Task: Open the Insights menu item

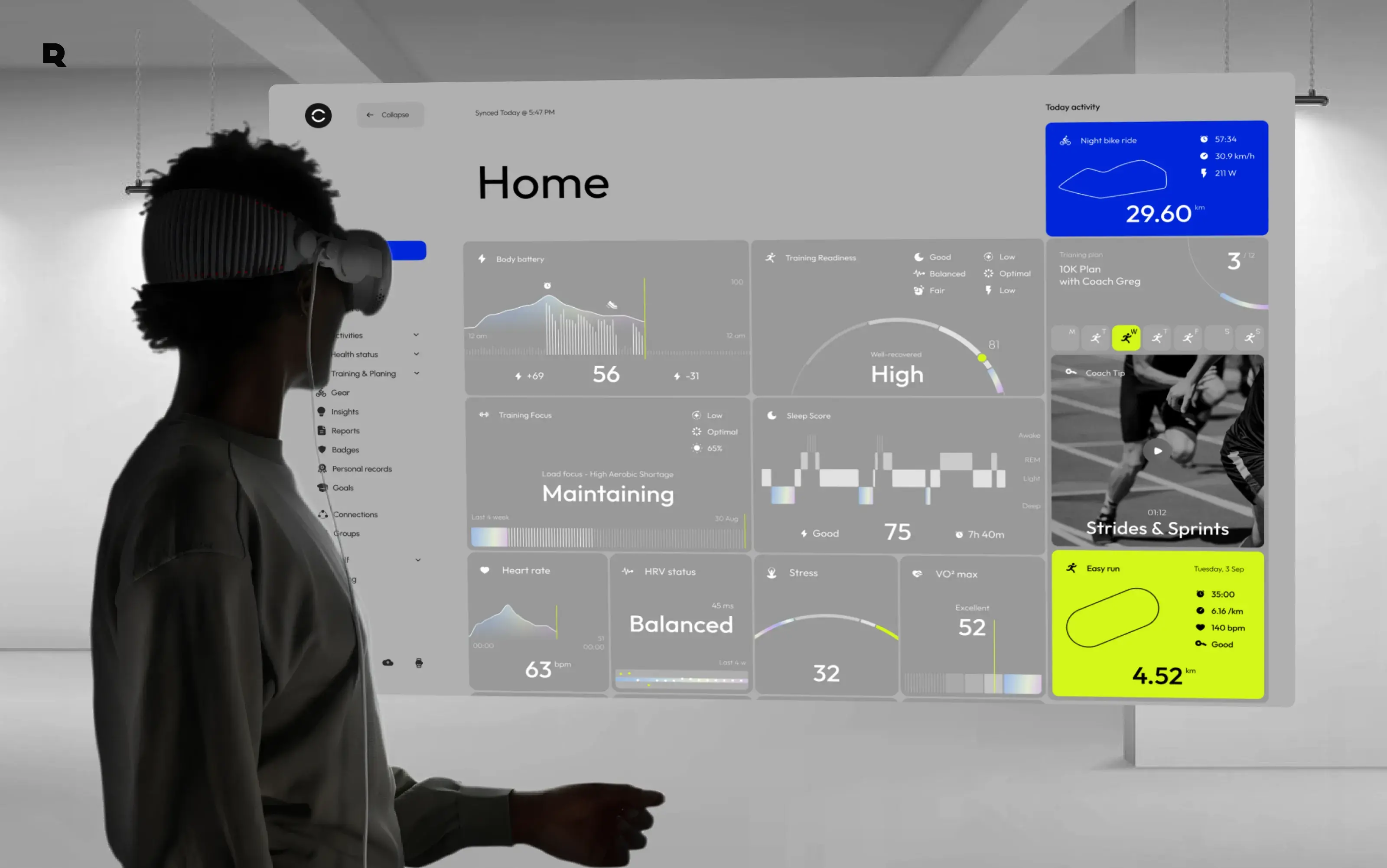Action: coord(345,411)
